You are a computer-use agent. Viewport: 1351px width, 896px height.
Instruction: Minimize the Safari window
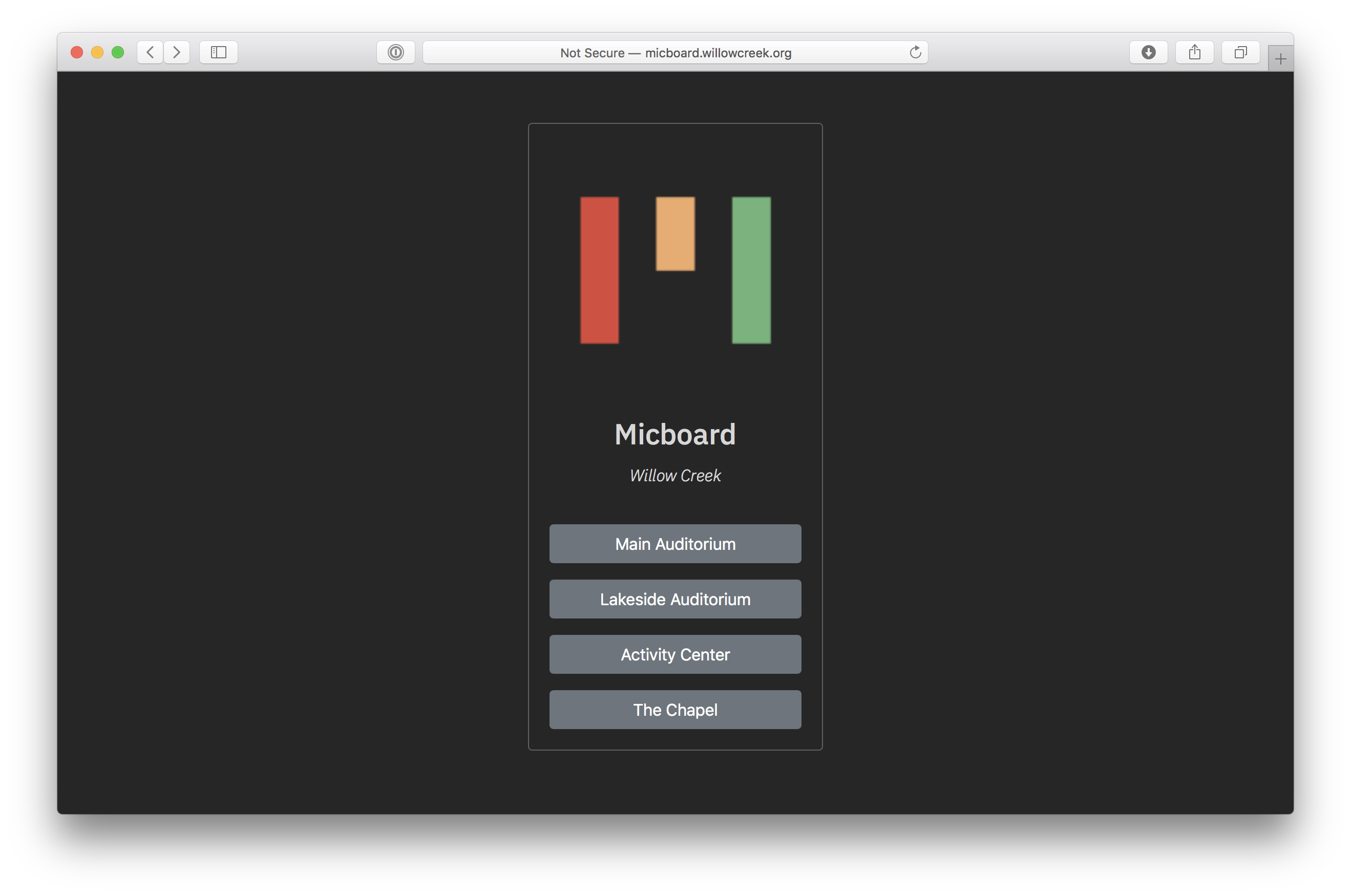[97, 53]
